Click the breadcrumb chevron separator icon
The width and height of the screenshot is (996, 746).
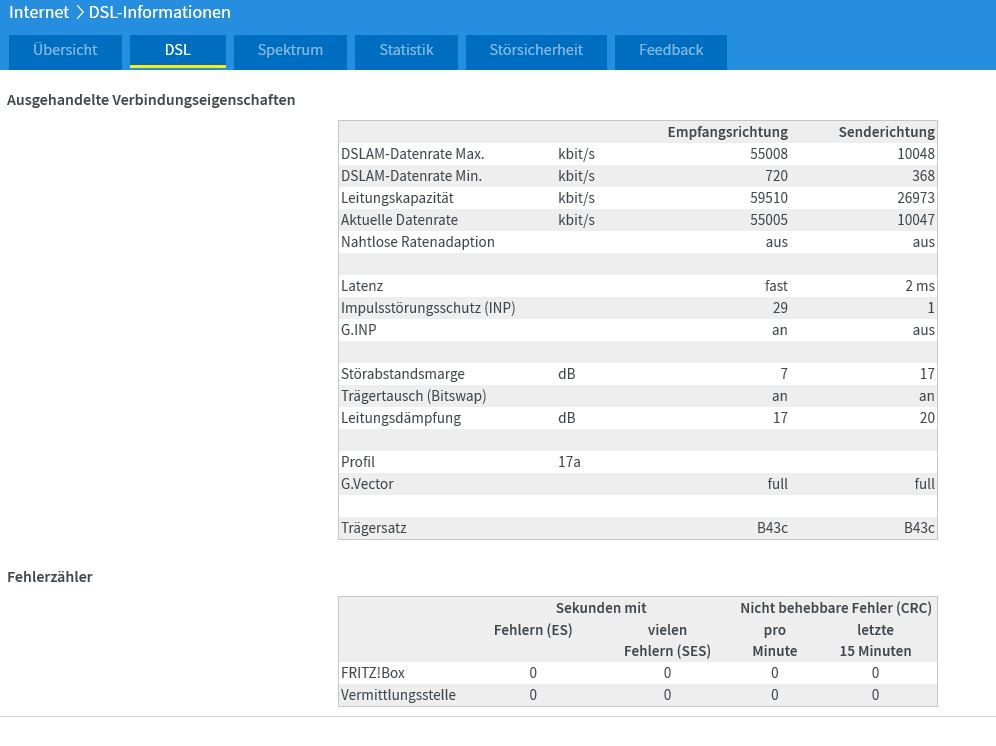click(x=79, y=12)
